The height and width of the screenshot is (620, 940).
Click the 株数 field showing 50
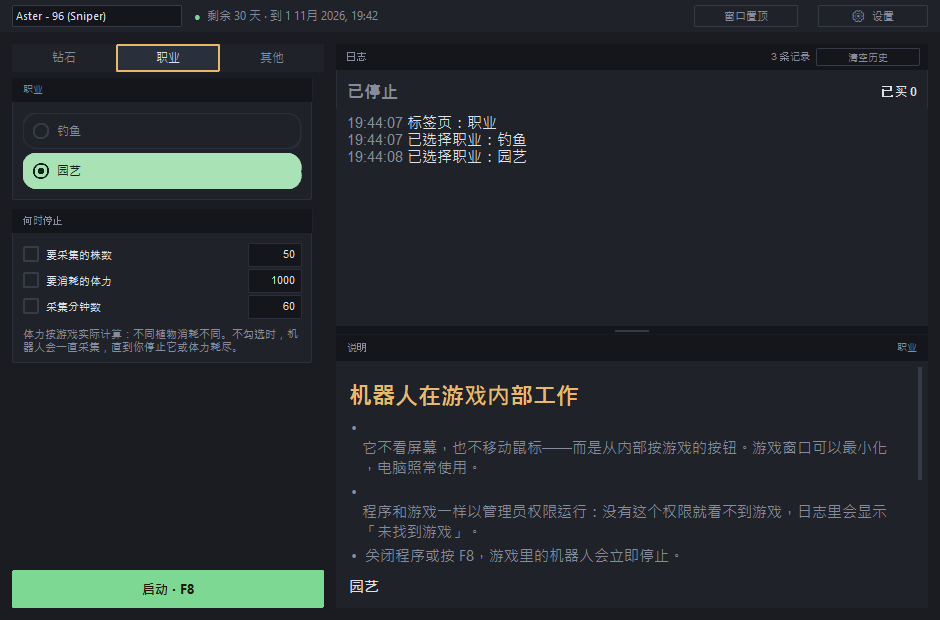tap(275, 254)
